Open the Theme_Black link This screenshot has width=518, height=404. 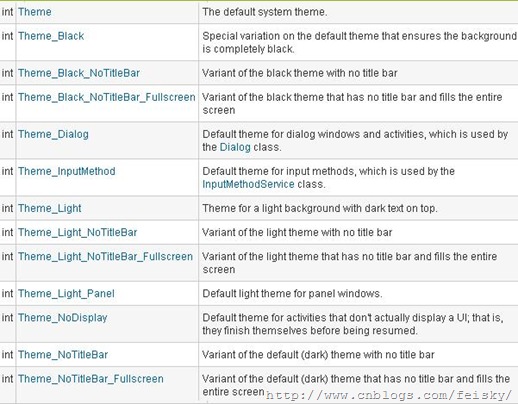point(51,36)
